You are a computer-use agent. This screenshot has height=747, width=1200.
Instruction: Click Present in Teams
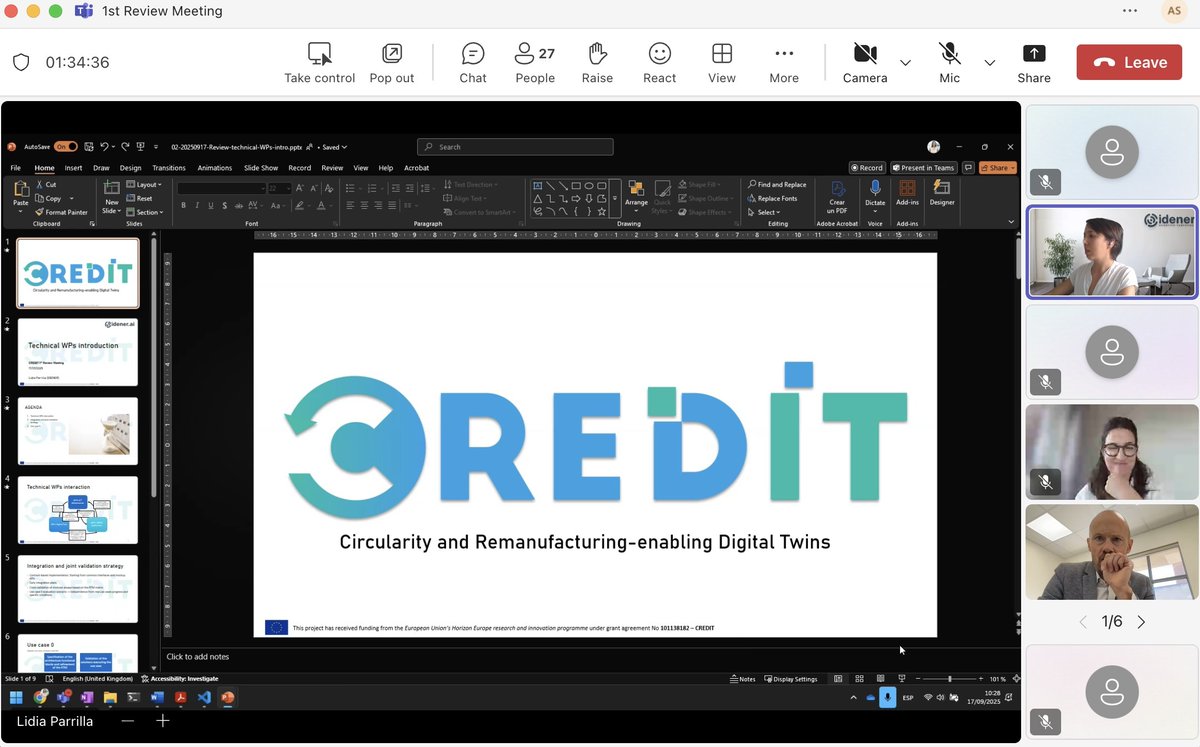pos(922,167)
